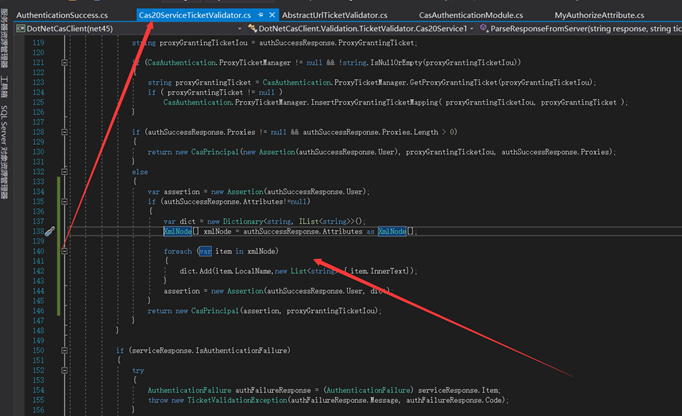Image resolution: width=682 pixels, height=416 pixels.
Task: Click the throw keyword on line 155
Action: [157, 400]
